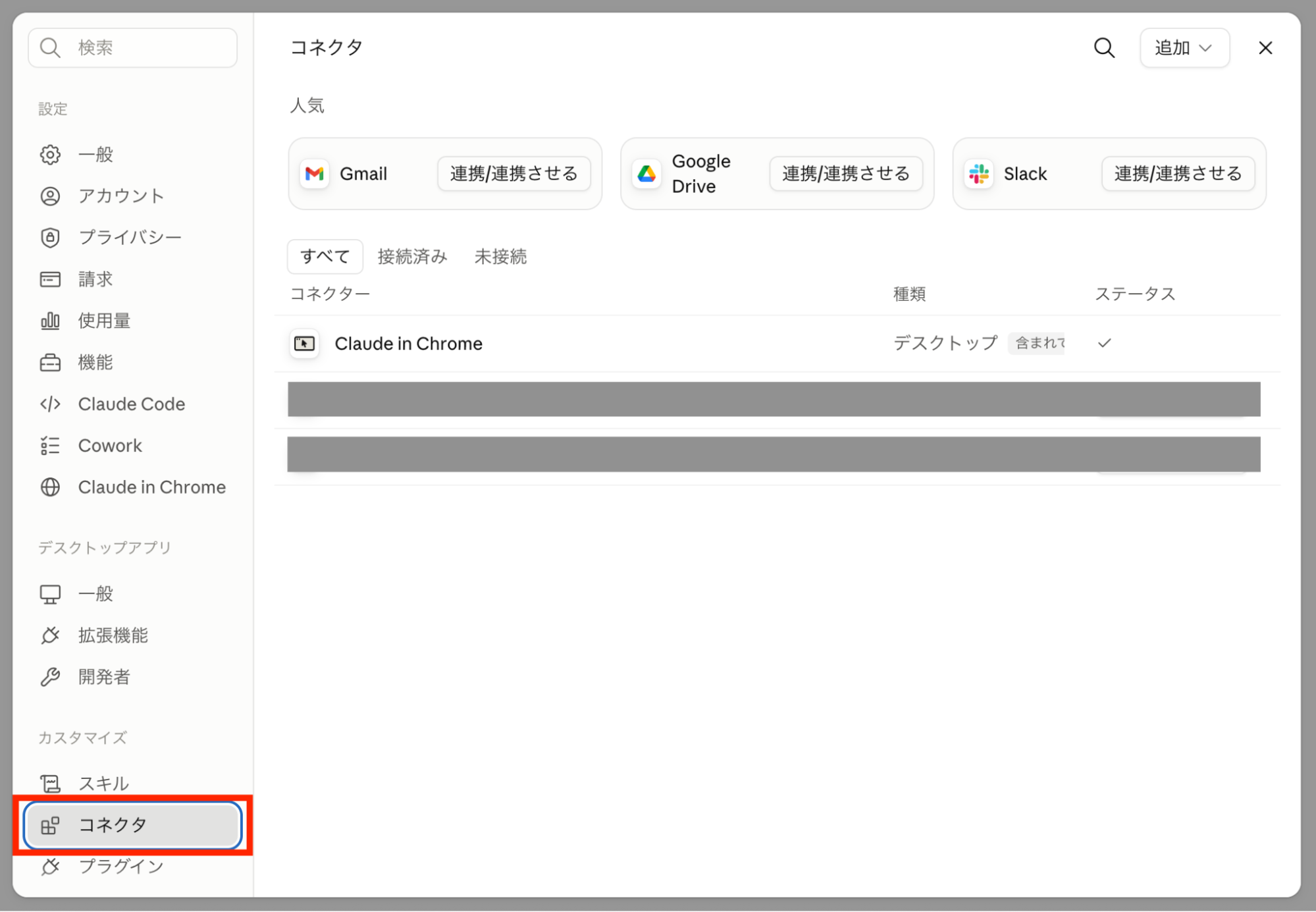Click the 検索 input field in sidebar
The image size is (1316, 912).
pos(133,48)
